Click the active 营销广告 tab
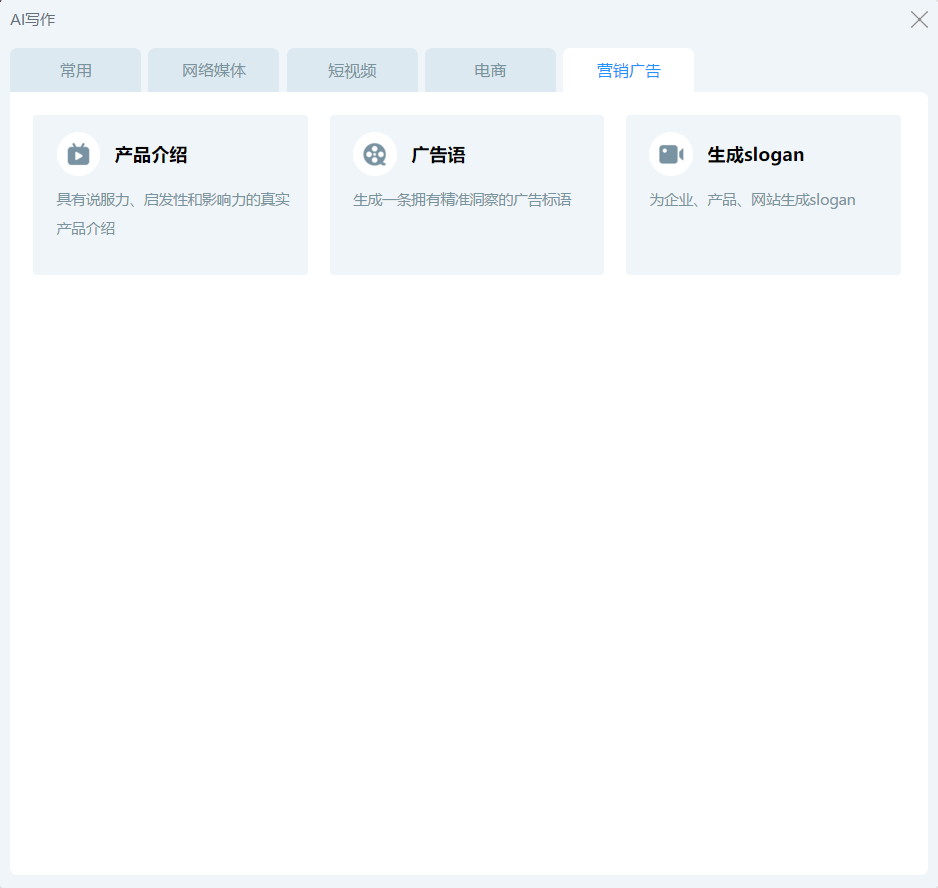 pyautogui.click(x=628, y=71)
